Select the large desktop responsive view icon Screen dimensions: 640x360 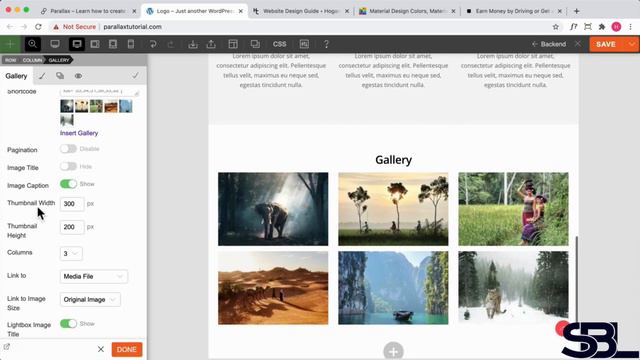[55, 44]
